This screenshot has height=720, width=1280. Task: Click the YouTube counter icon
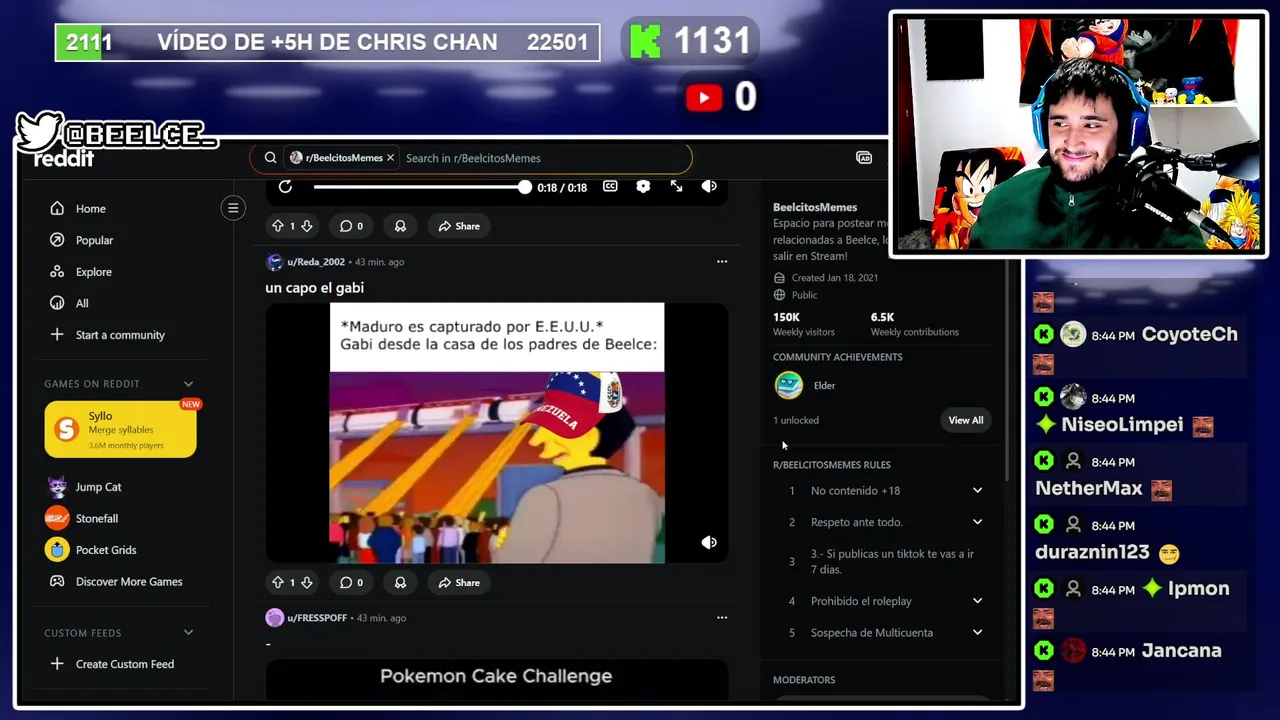tap(704, 97)
